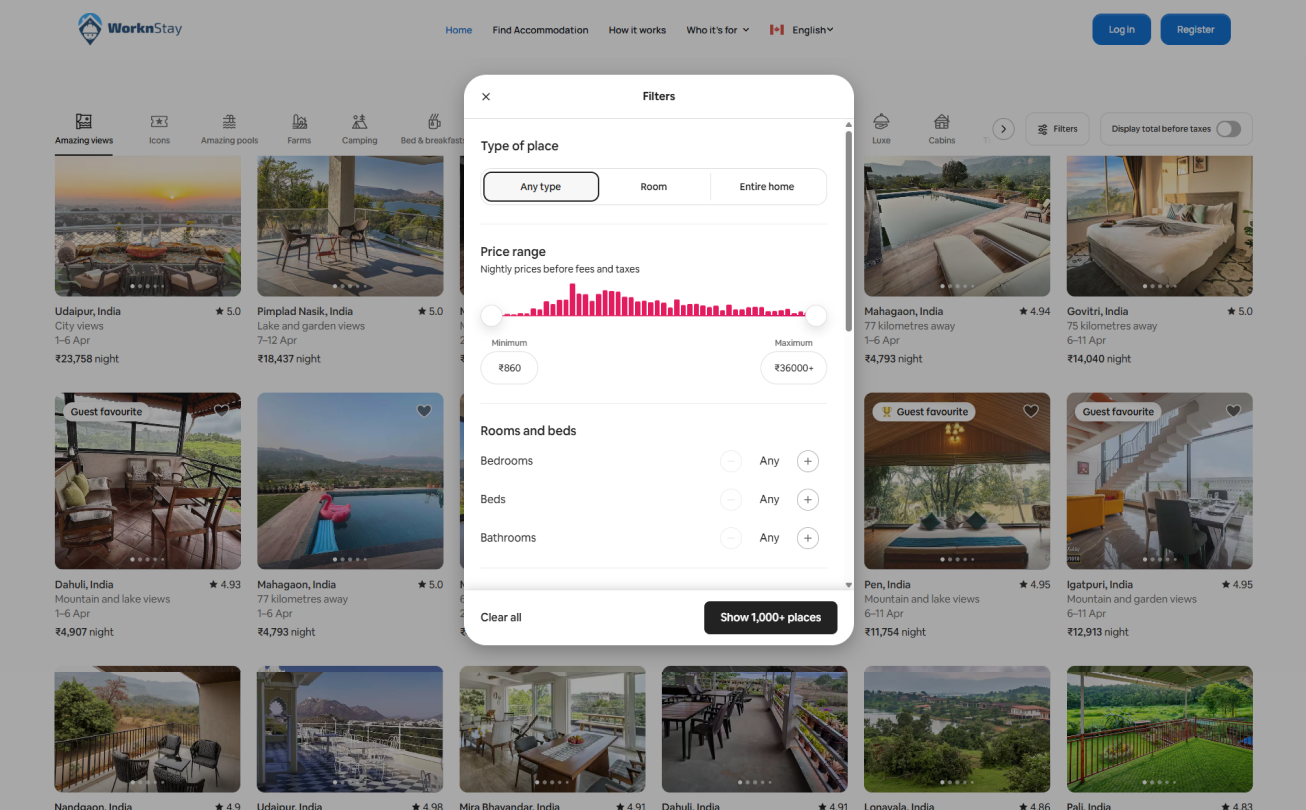Choose Entire home as type of place
The image size is (1306, 810).
pyautogui.click(x=767, y=187)
